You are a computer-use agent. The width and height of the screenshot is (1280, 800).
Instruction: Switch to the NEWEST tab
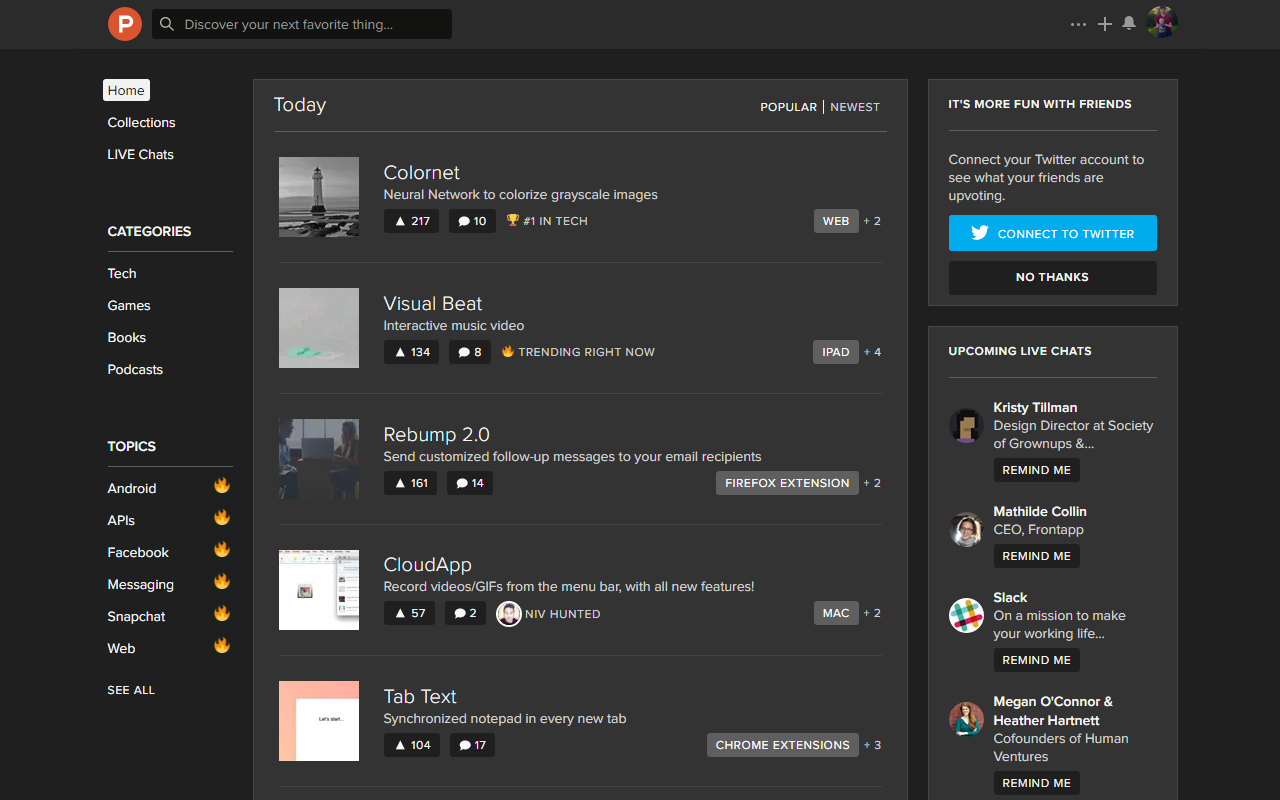tap(855, 106)
